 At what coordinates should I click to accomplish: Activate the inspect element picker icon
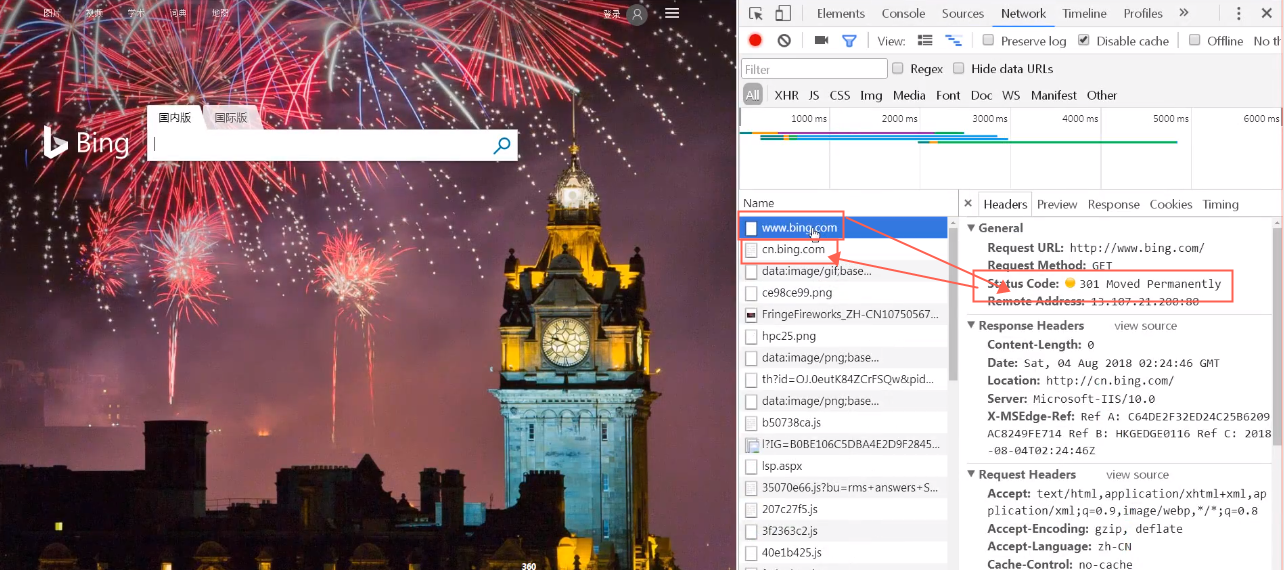coord(756,13)
